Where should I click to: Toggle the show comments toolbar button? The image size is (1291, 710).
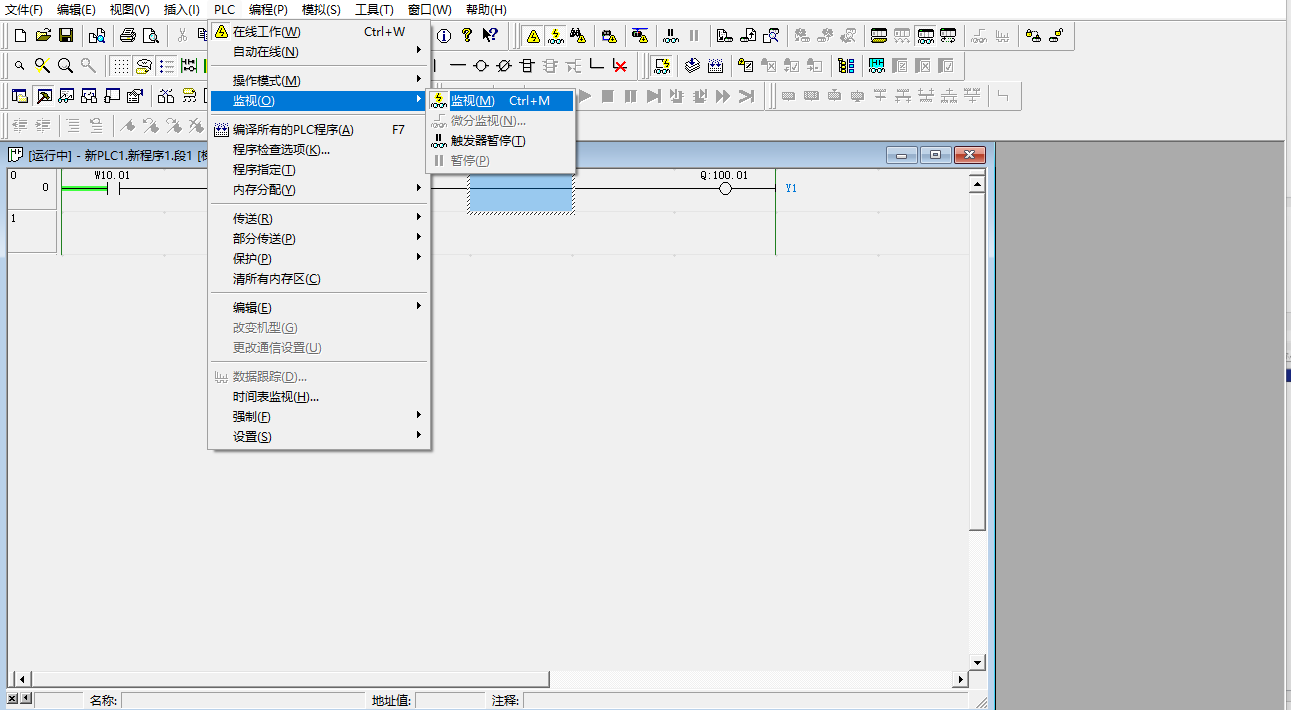click(143, 66)
